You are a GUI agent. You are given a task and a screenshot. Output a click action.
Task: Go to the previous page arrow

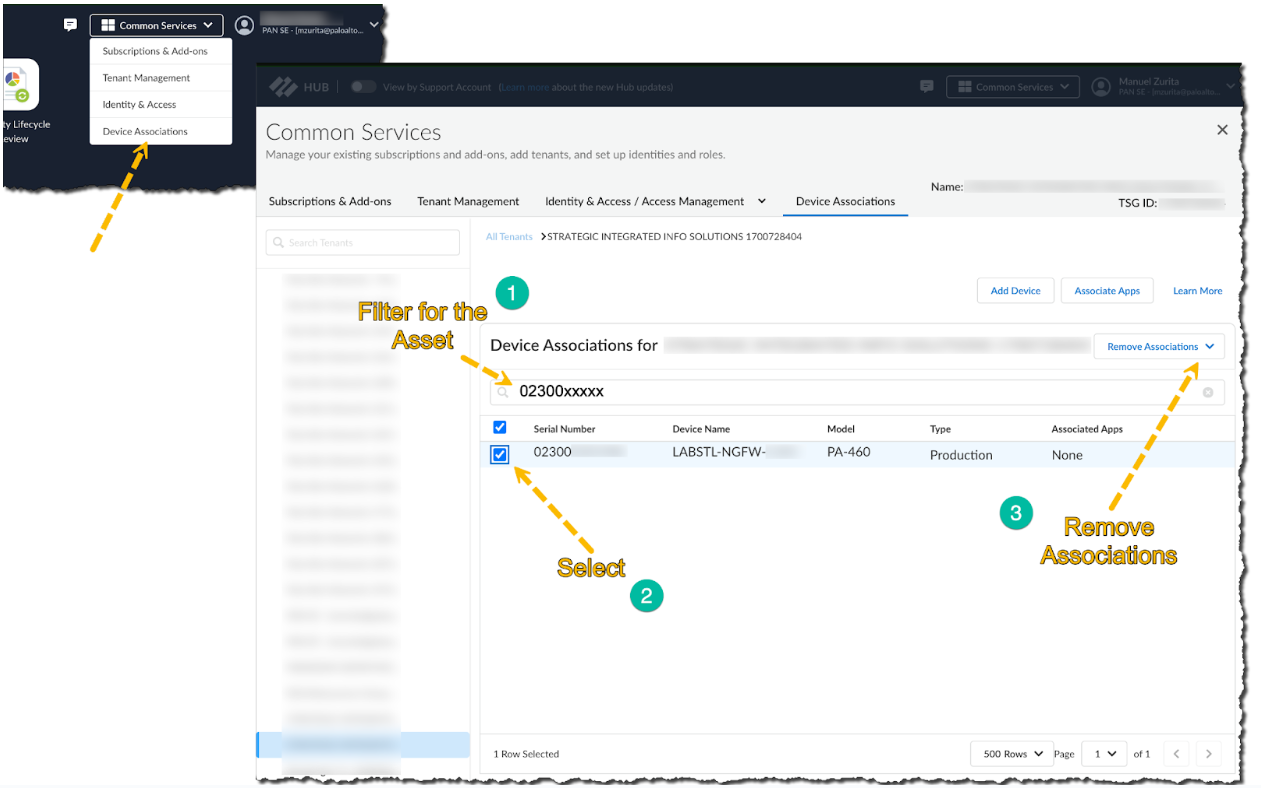1177,754
